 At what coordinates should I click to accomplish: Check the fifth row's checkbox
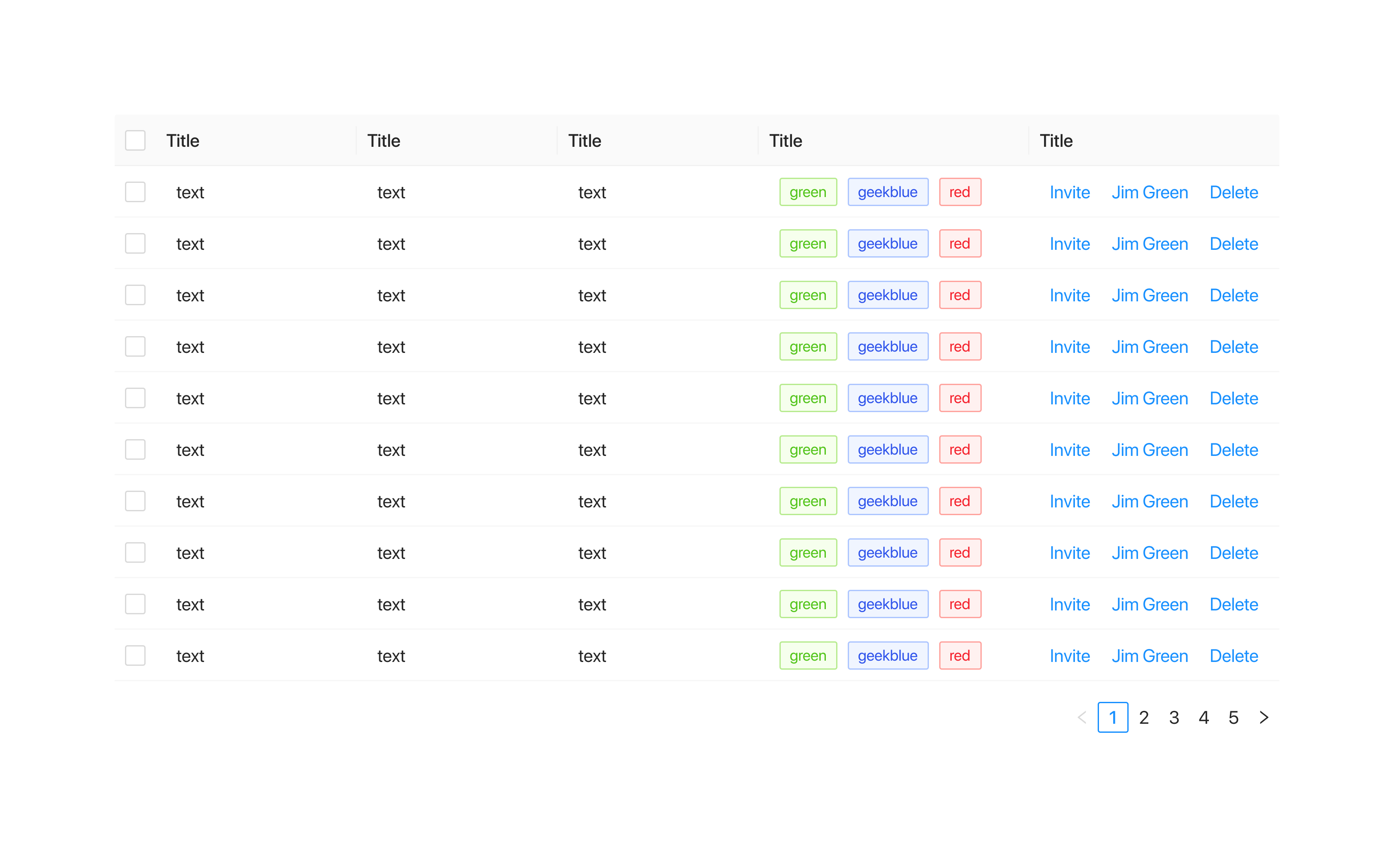coord(136,398)
